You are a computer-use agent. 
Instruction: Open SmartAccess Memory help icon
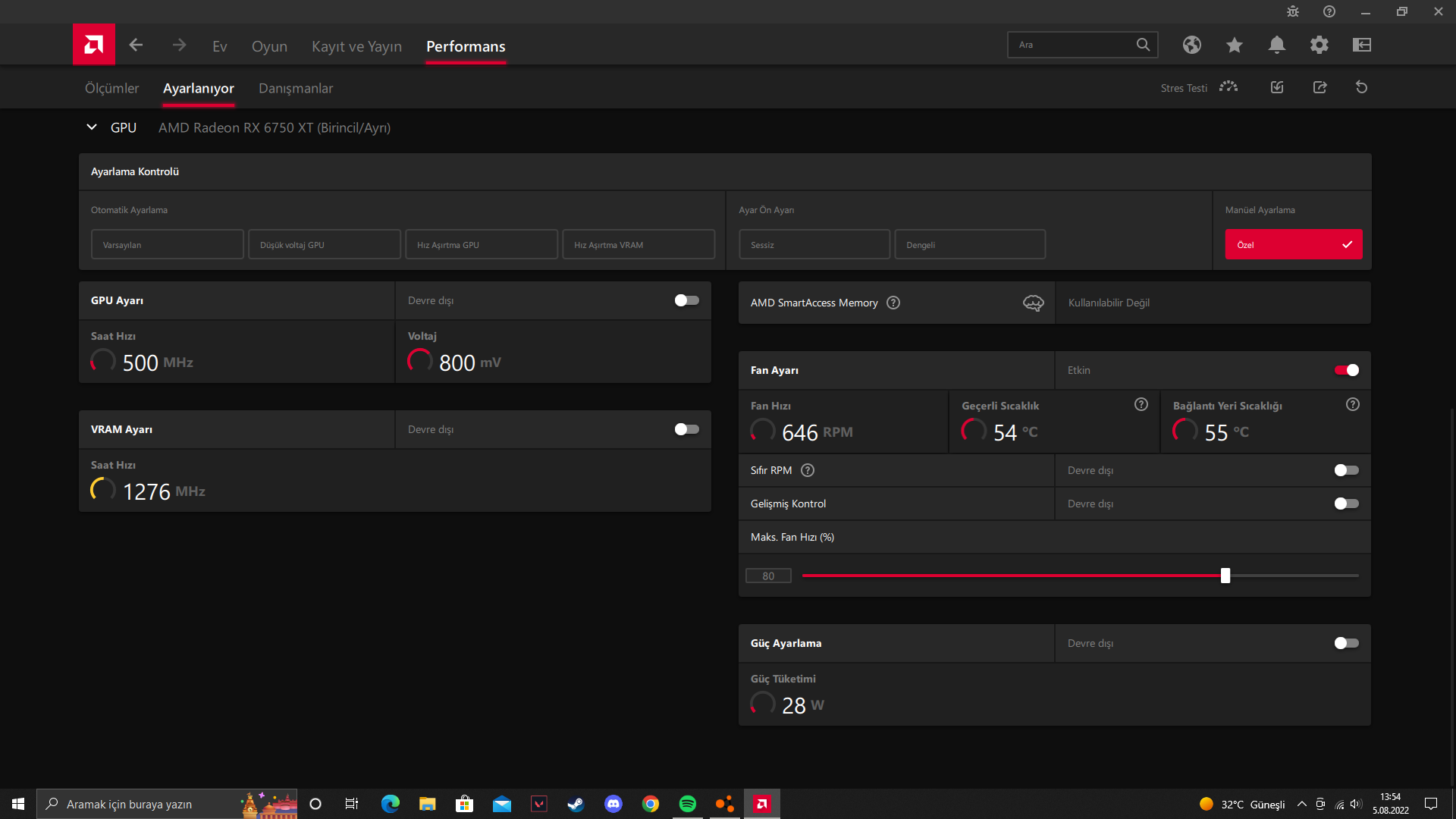893,303
